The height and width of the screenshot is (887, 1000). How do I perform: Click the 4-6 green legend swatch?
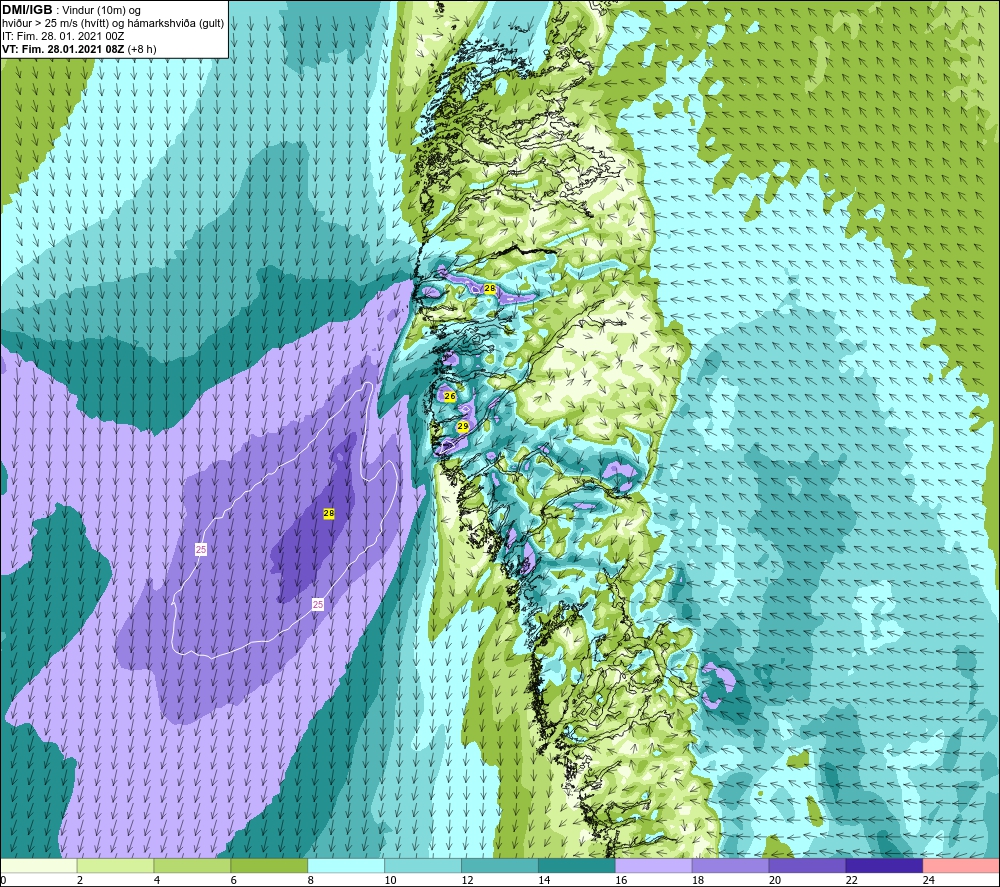click(x=192, y=865)
